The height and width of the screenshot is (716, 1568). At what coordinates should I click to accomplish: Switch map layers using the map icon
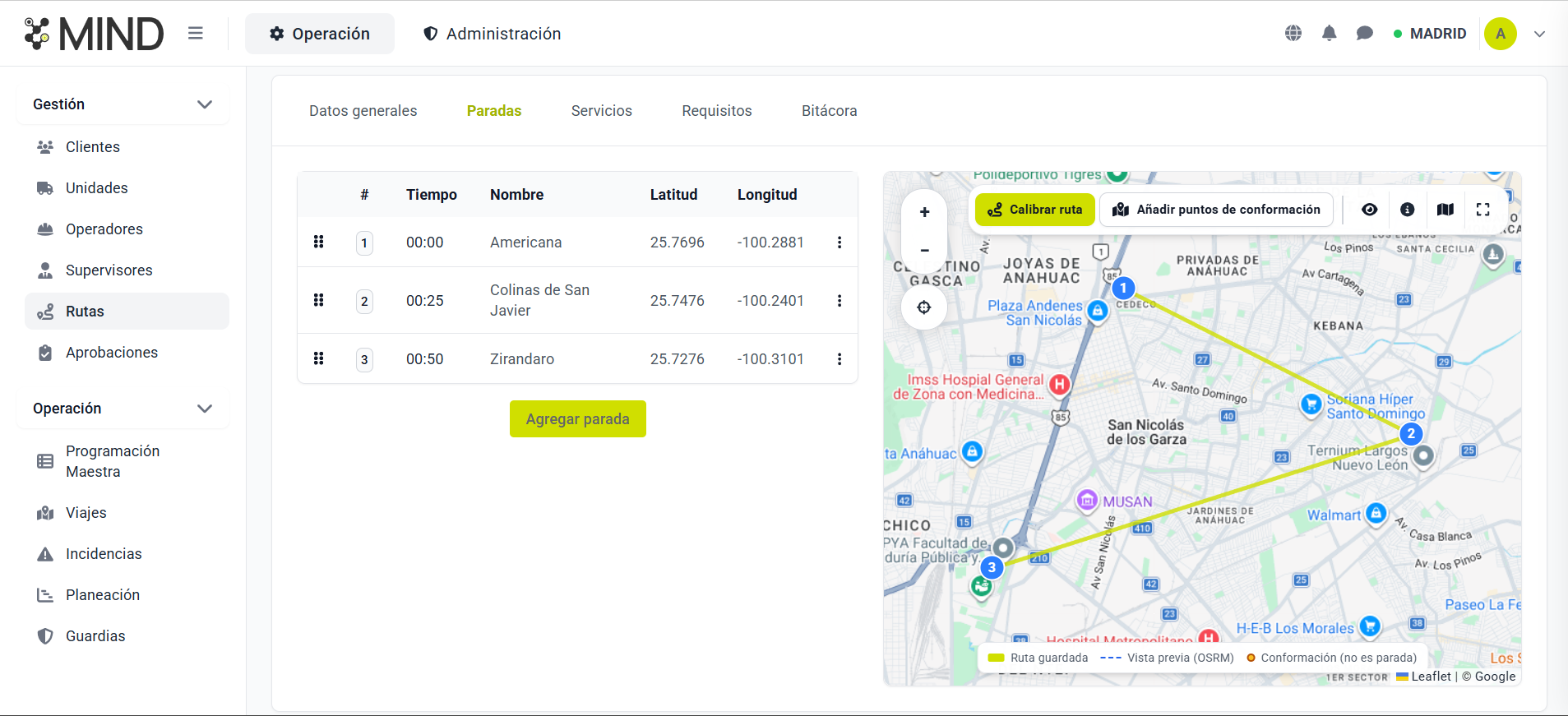pyautogui.click(x=1445, y=210)
